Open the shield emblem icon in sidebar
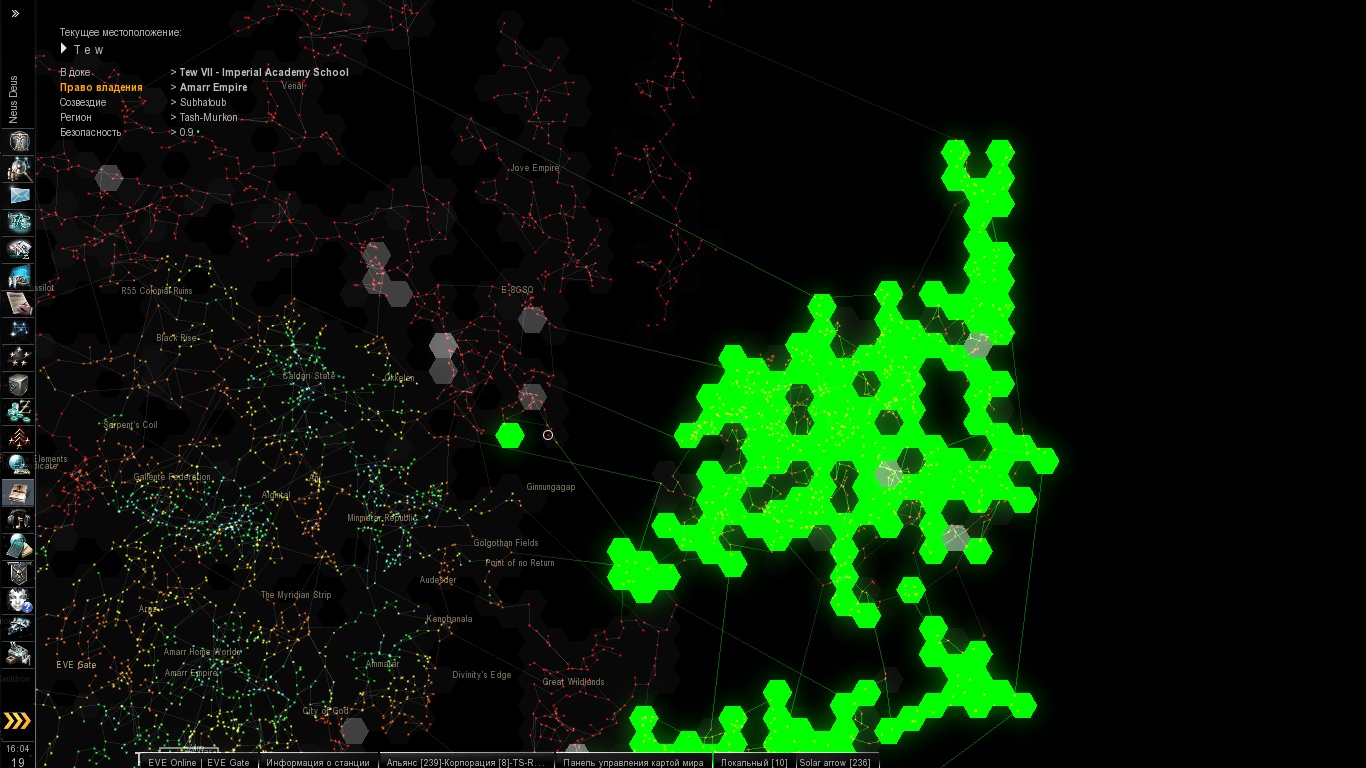This screenshot has width=1366, height=768. click(19, 573)
